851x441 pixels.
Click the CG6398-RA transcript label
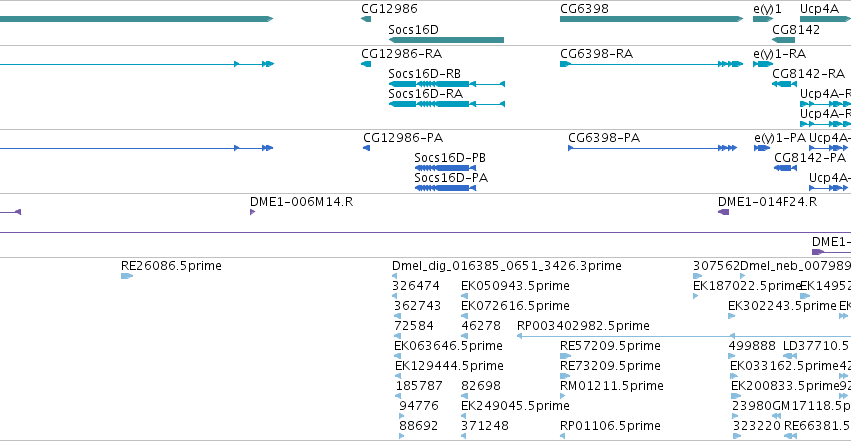(x=596, y=54)
